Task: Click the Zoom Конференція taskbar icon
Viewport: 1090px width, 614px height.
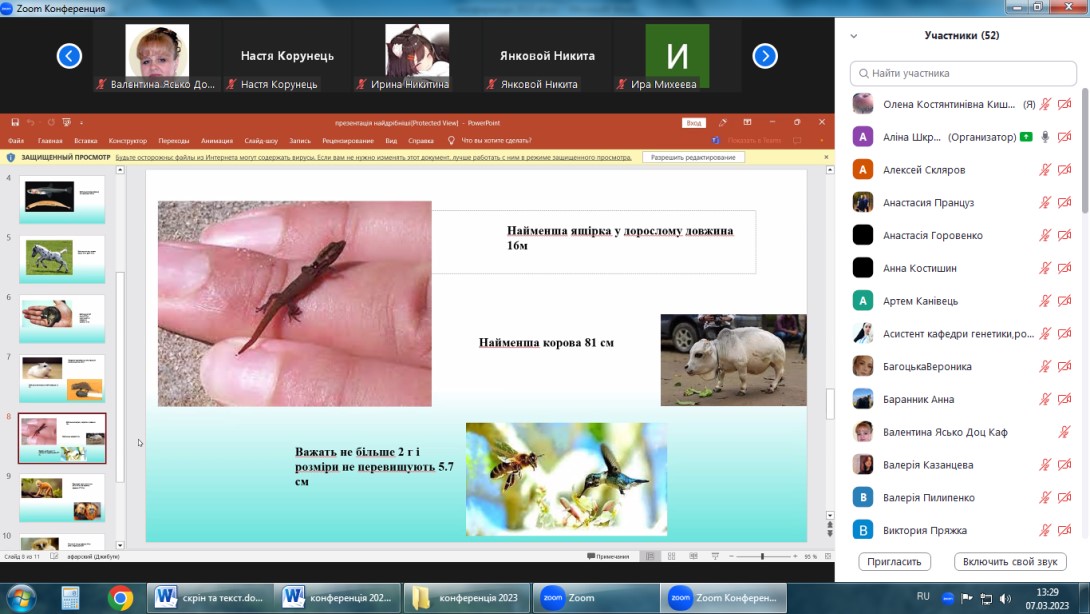Action: (719, 598)
